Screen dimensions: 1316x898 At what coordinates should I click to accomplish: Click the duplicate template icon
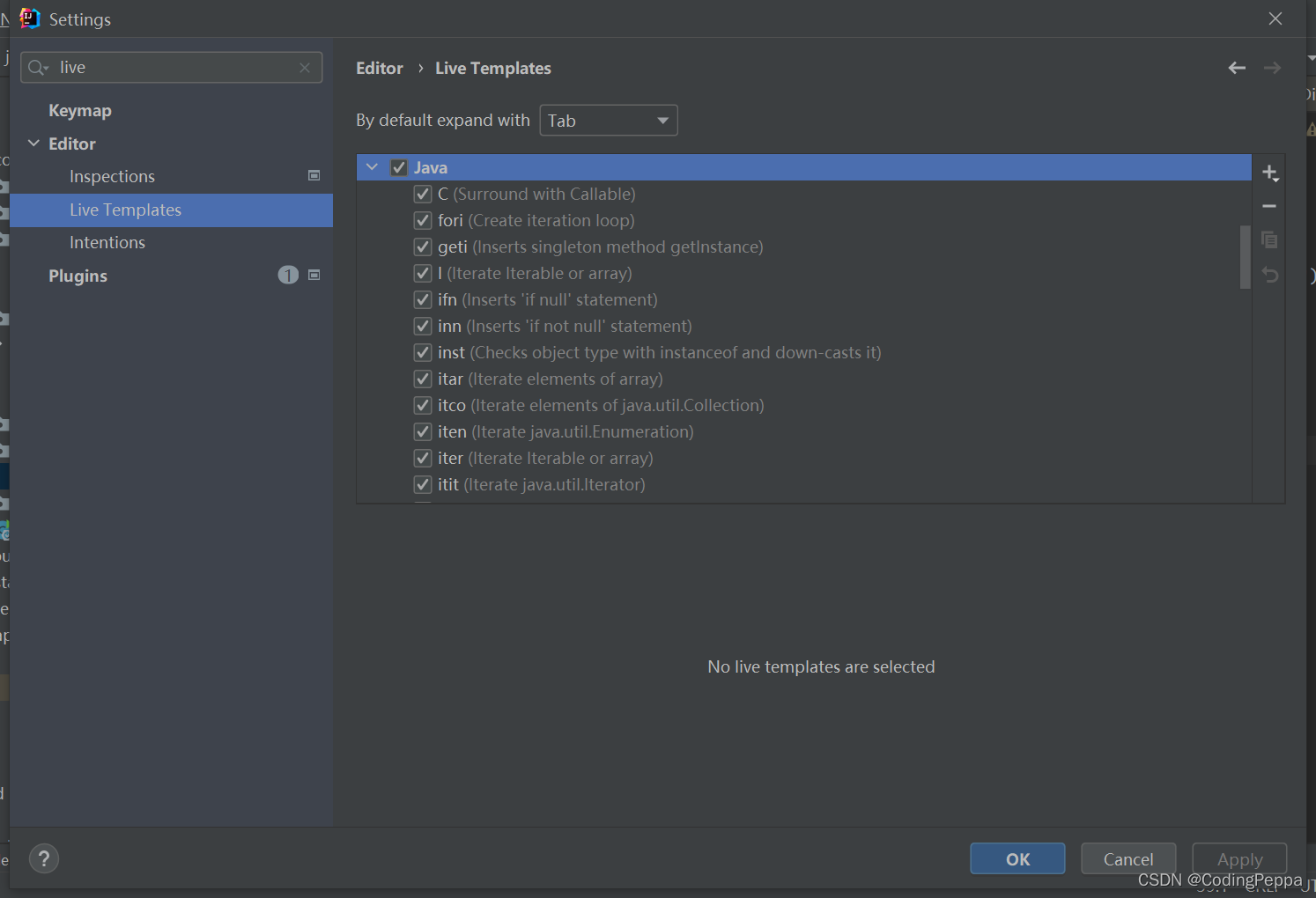click(x=1269, y=239)
